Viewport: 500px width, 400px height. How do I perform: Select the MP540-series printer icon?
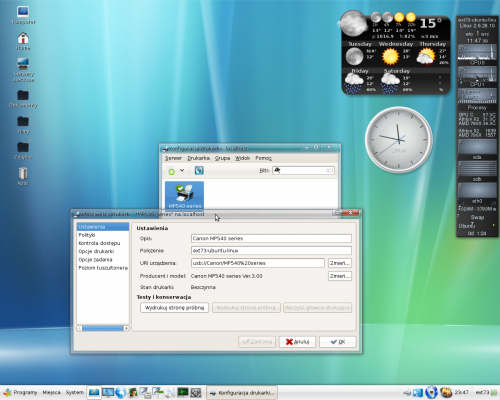click(x=184, y=196)
